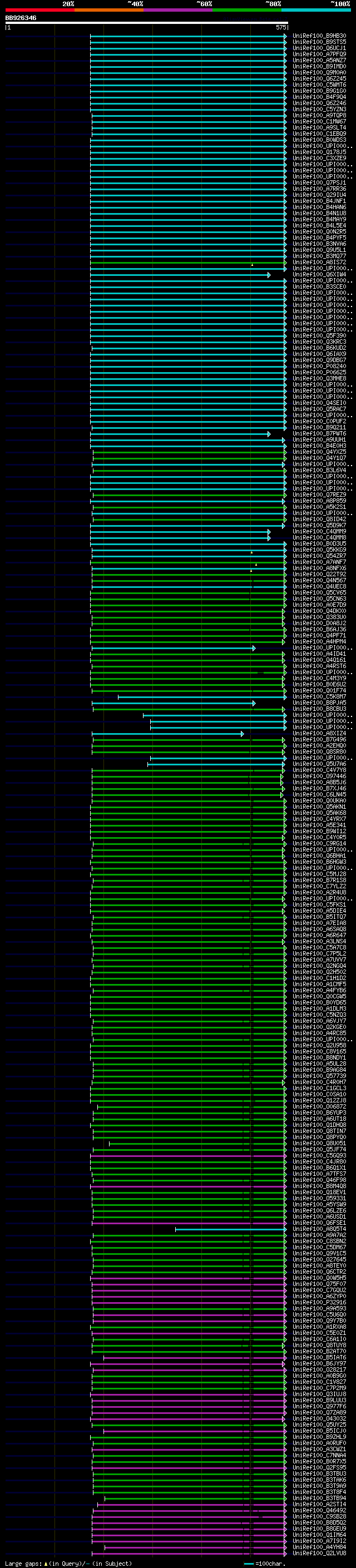Screen dimensions: 356x1568
Task: Select hit label UniRef100_O43032
Action: 319,1419
